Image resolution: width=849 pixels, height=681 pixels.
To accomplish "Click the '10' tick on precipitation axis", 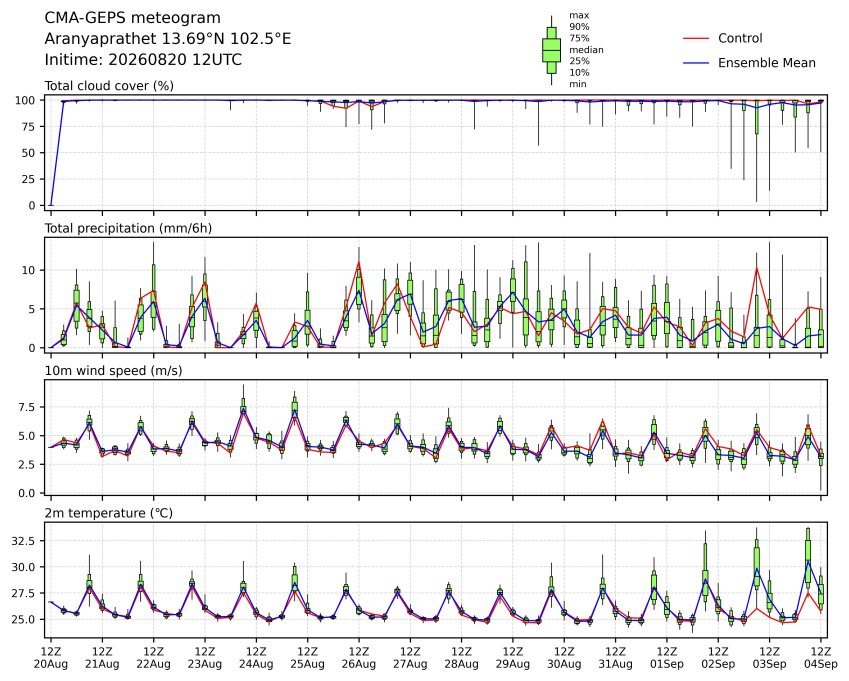I will pos(28,270).
